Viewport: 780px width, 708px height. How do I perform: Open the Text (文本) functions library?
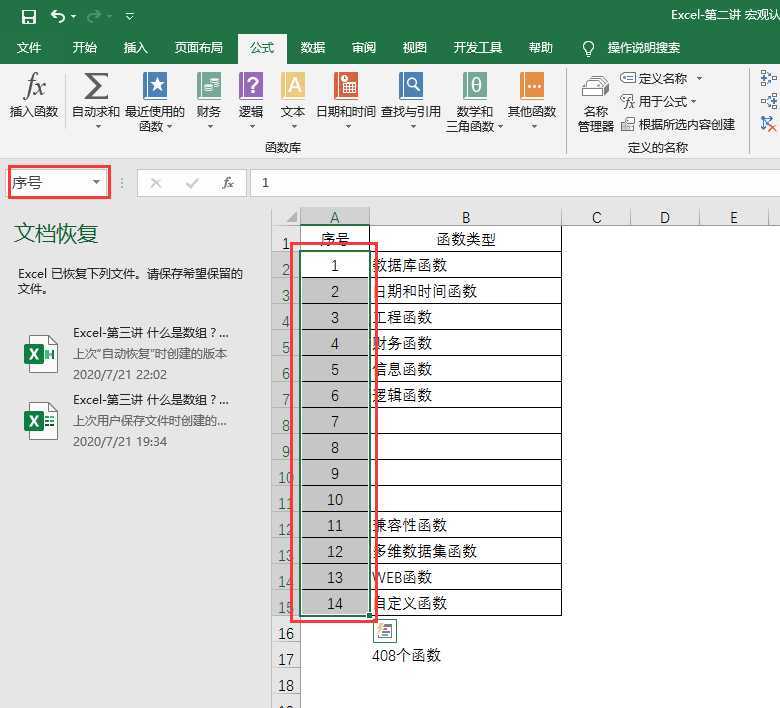293,88
